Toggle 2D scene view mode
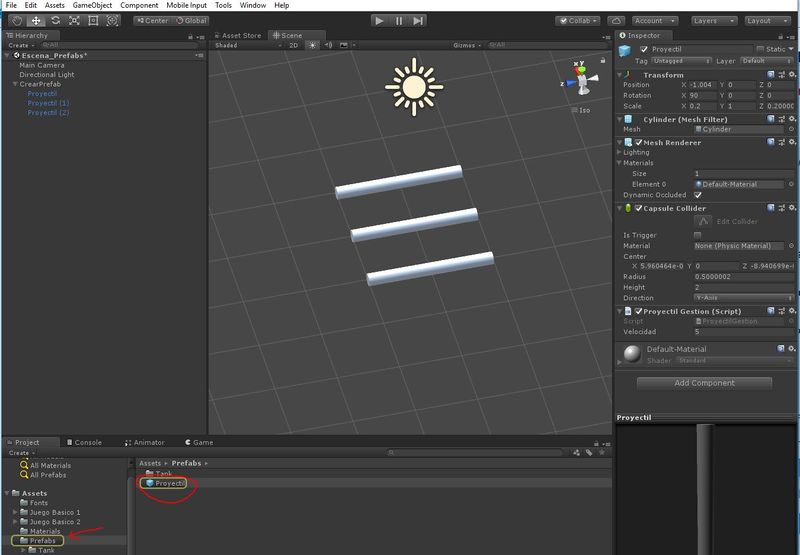 click(293, 45)
